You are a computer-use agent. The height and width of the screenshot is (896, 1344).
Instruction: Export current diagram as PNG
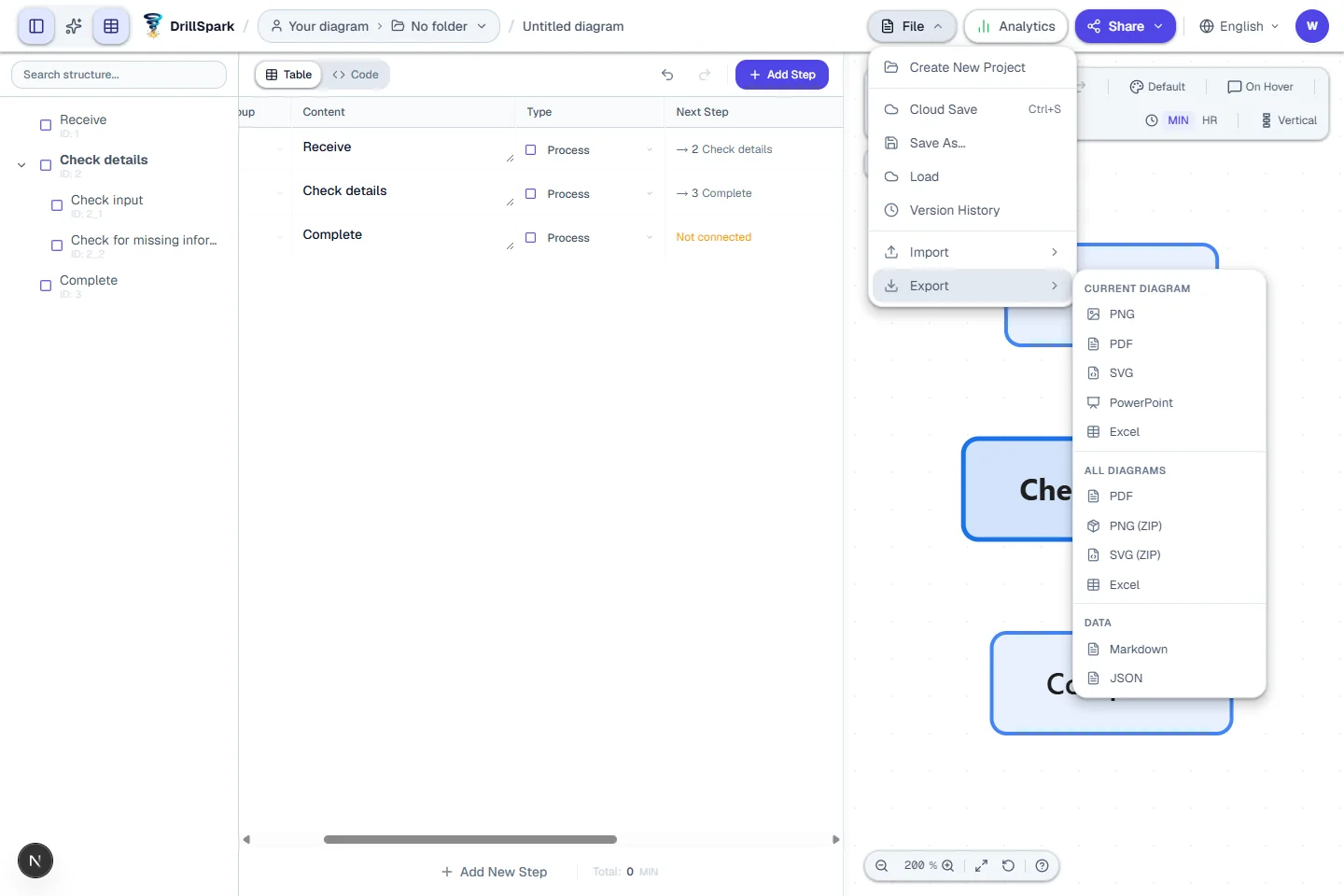[1169, 315]
